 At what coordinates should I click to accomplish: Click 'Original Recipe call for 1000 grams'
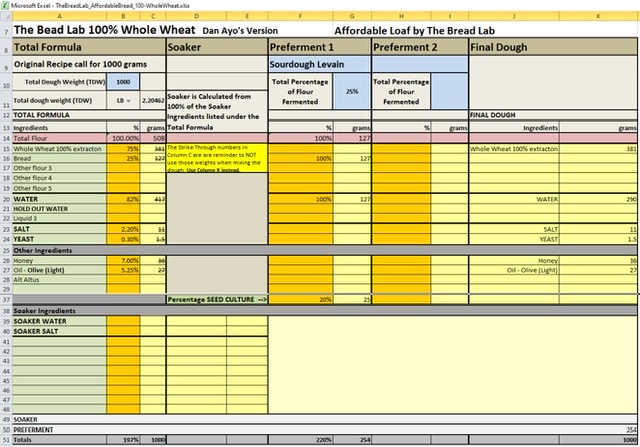[x=80, y=64]
